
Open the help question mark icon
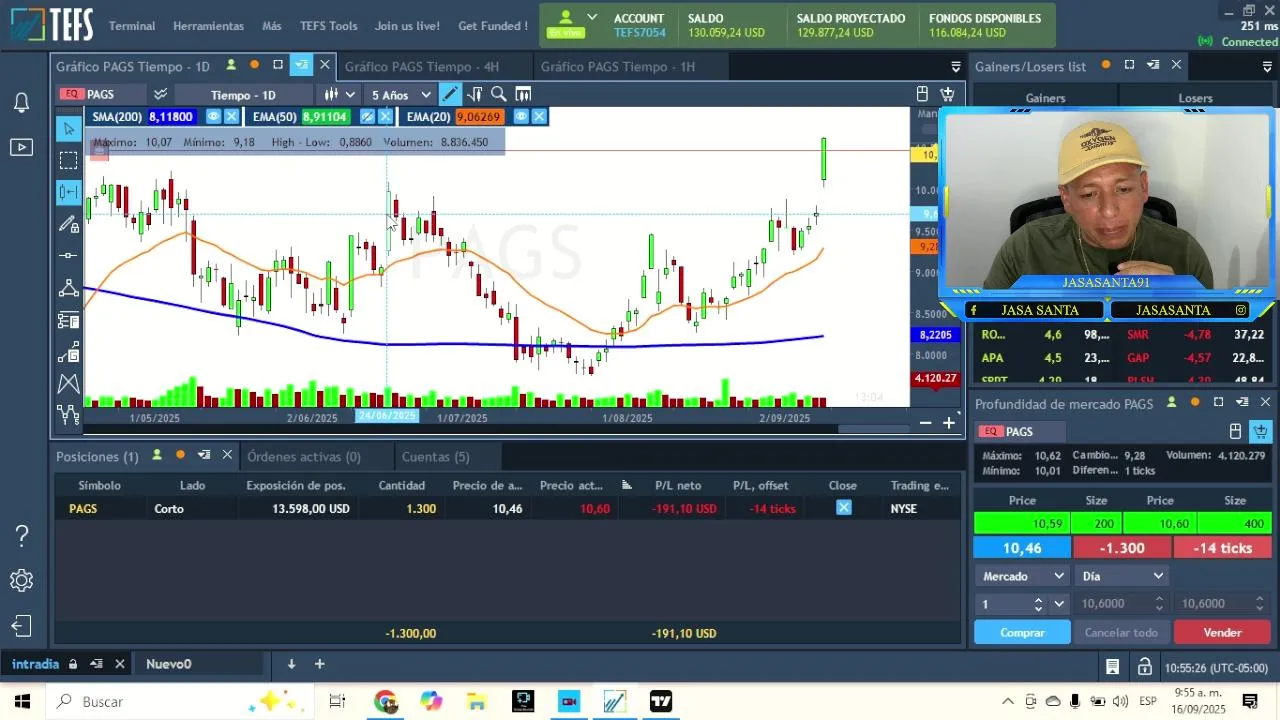pos(21,535)
